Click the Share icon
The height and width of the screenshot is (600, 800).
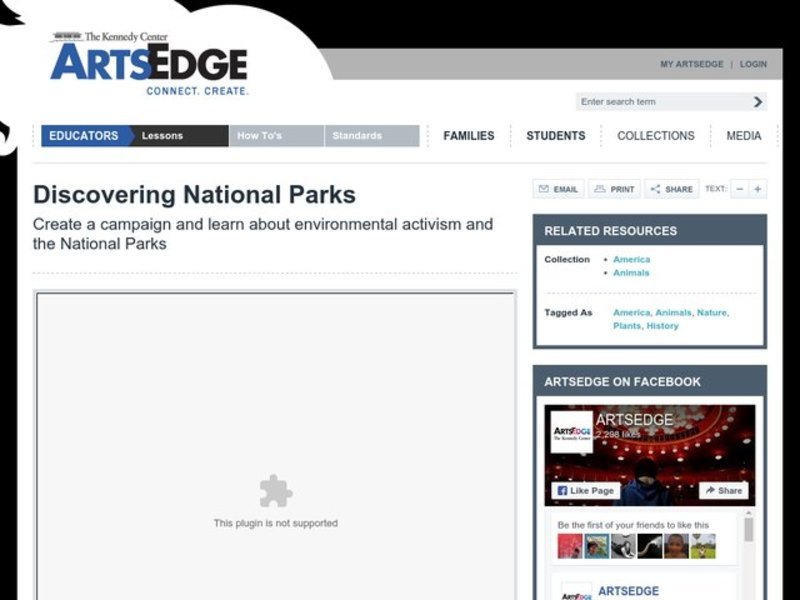pos(659,189)
